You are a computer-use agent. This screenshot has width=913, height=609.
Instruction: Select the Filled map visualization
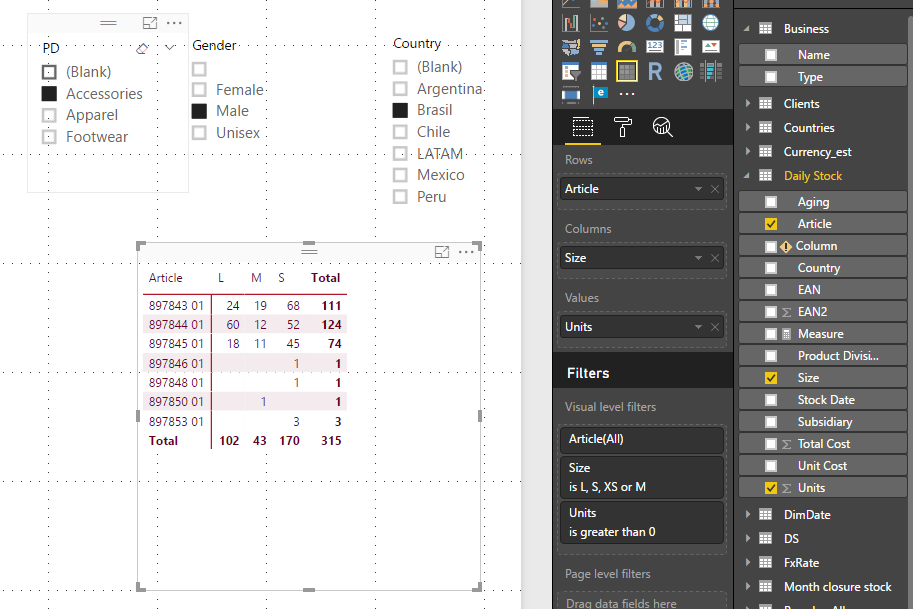(x=570, y=47)
